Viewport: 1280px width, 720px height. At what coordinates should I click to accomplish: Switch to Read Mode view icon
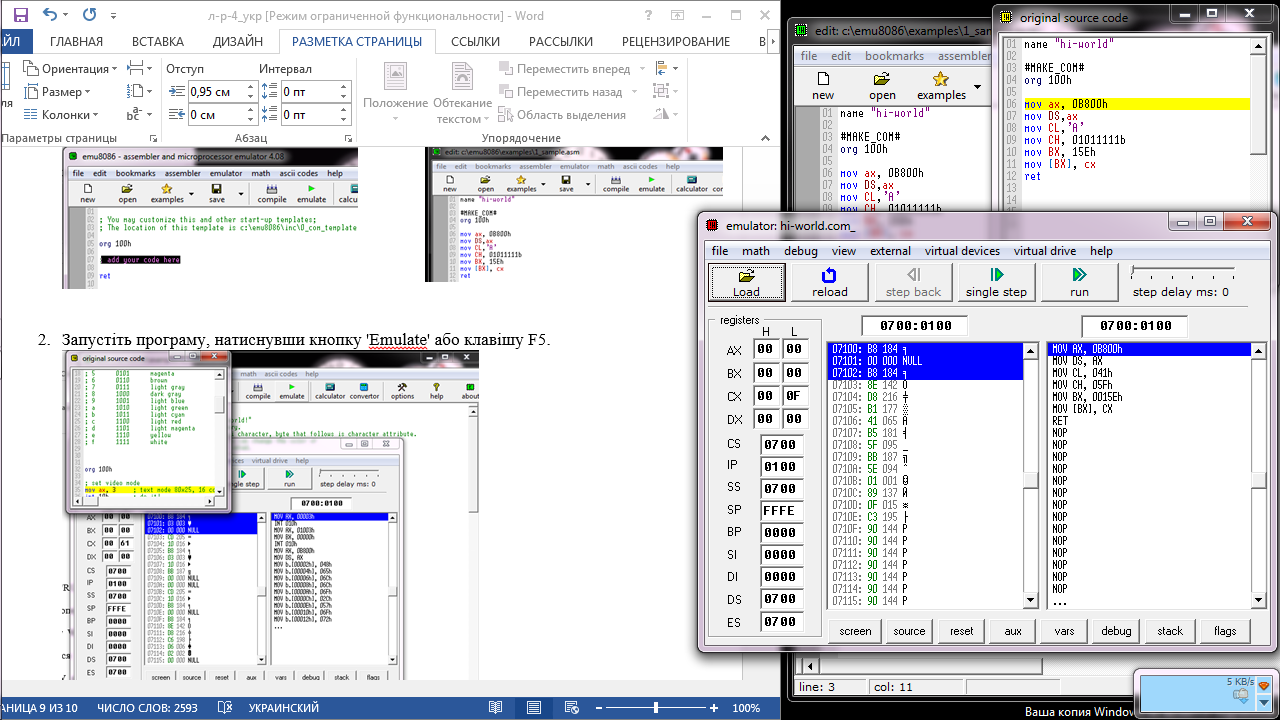tap(495, 708)
